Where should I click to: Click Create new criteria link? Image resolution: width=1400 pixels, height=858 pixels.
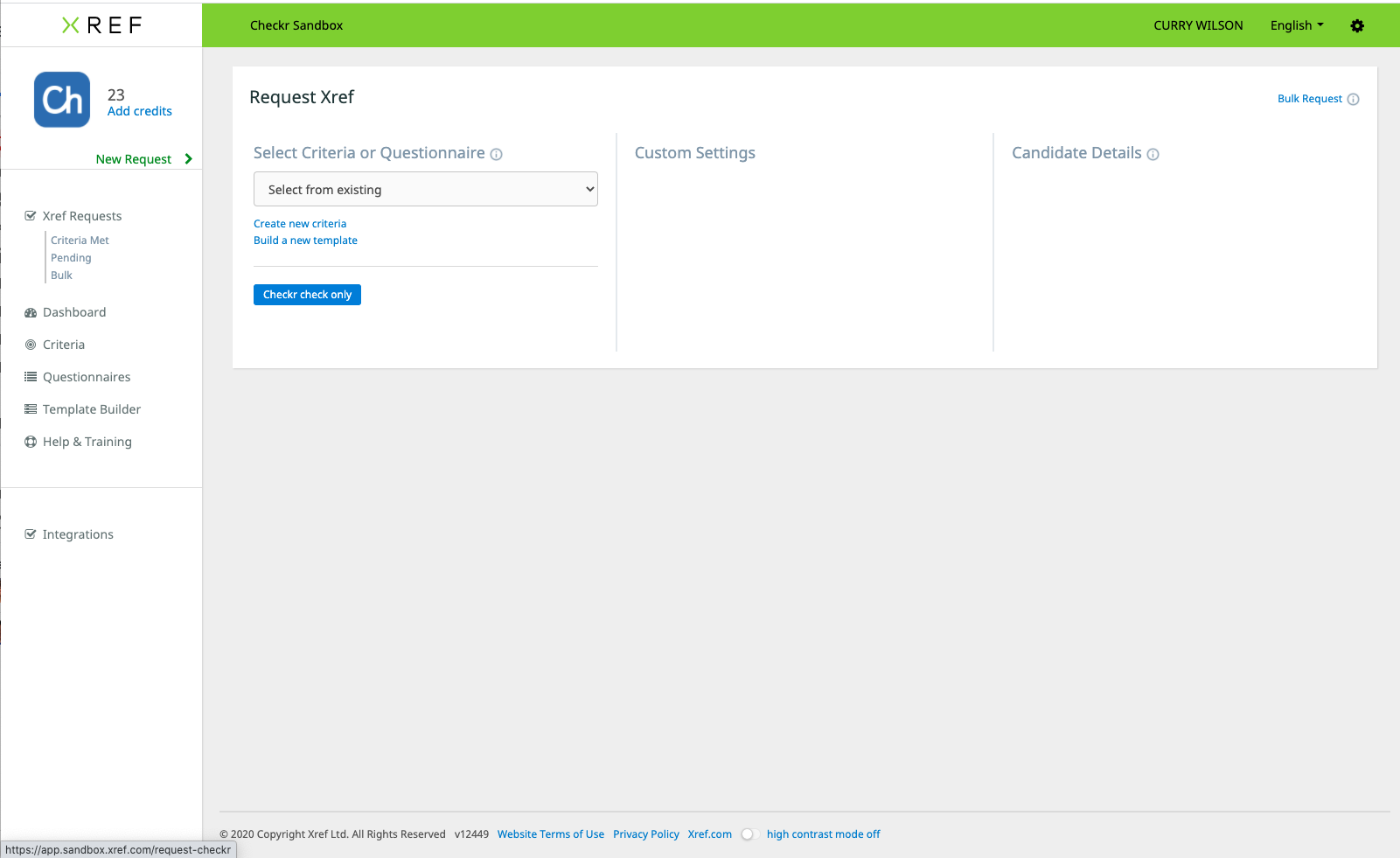[x=300, y=224]
